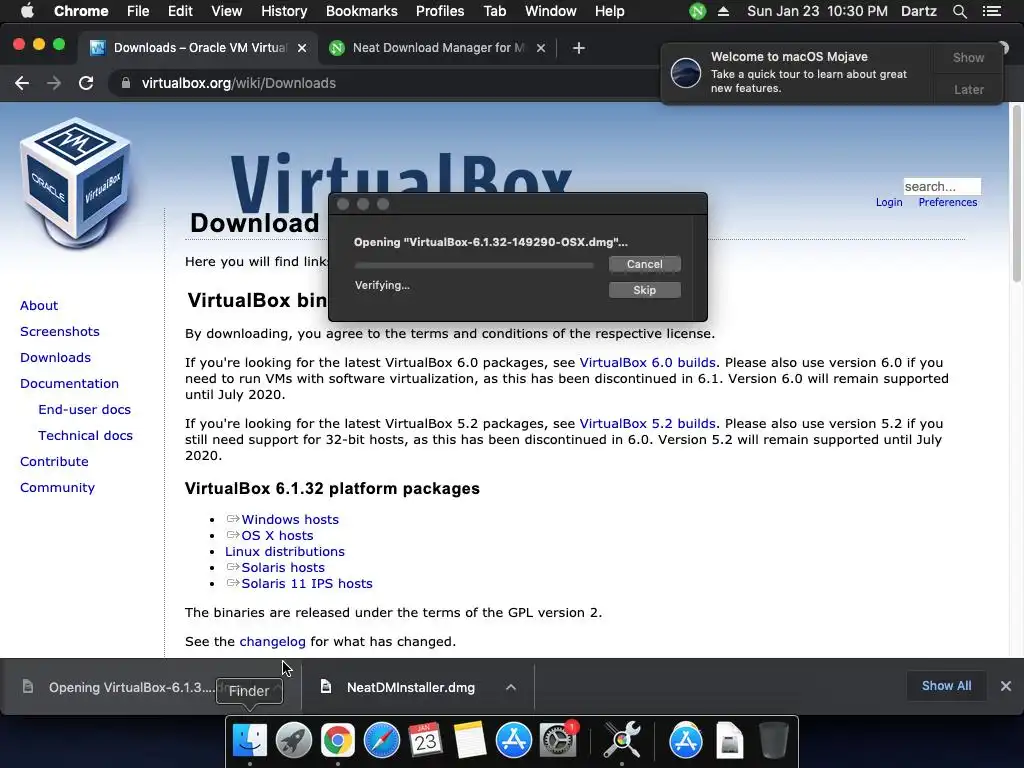
Task: Open the Help menu
Action: 609,11
